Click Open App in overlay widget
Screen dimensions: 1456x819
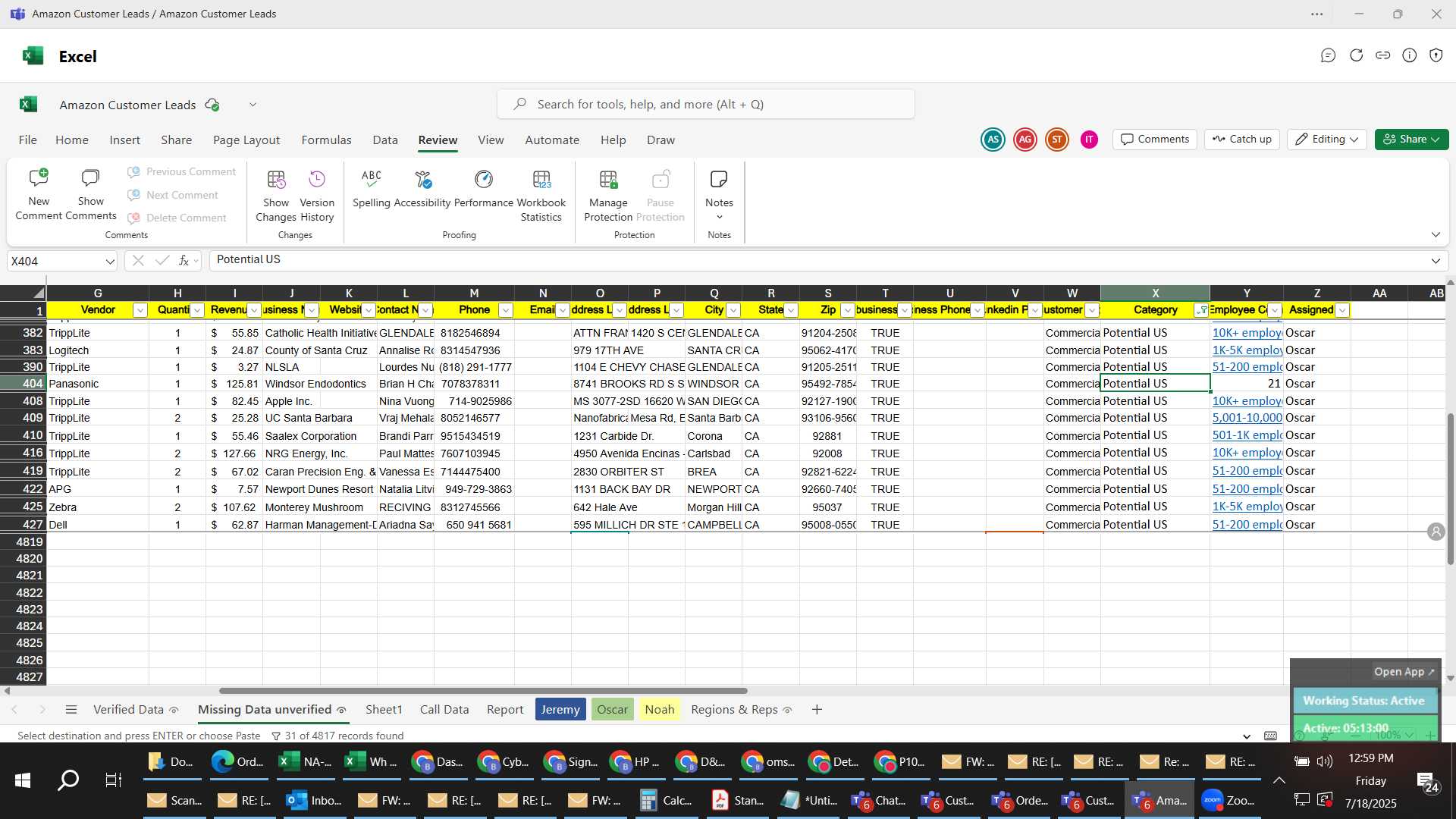point(1404,672)
